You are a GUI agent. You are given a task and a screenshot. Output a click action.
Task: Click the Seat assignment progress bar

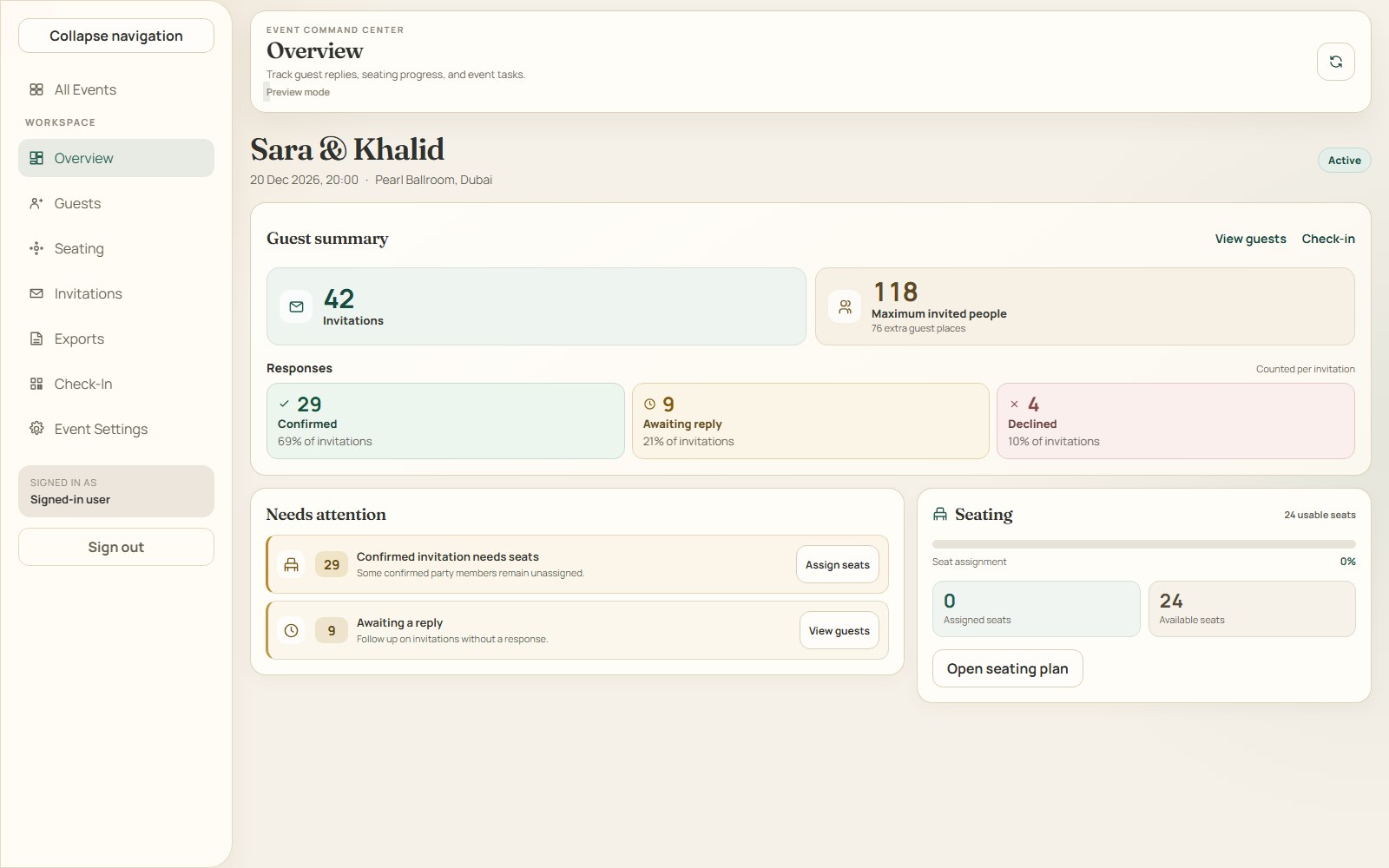point(1144,544)
